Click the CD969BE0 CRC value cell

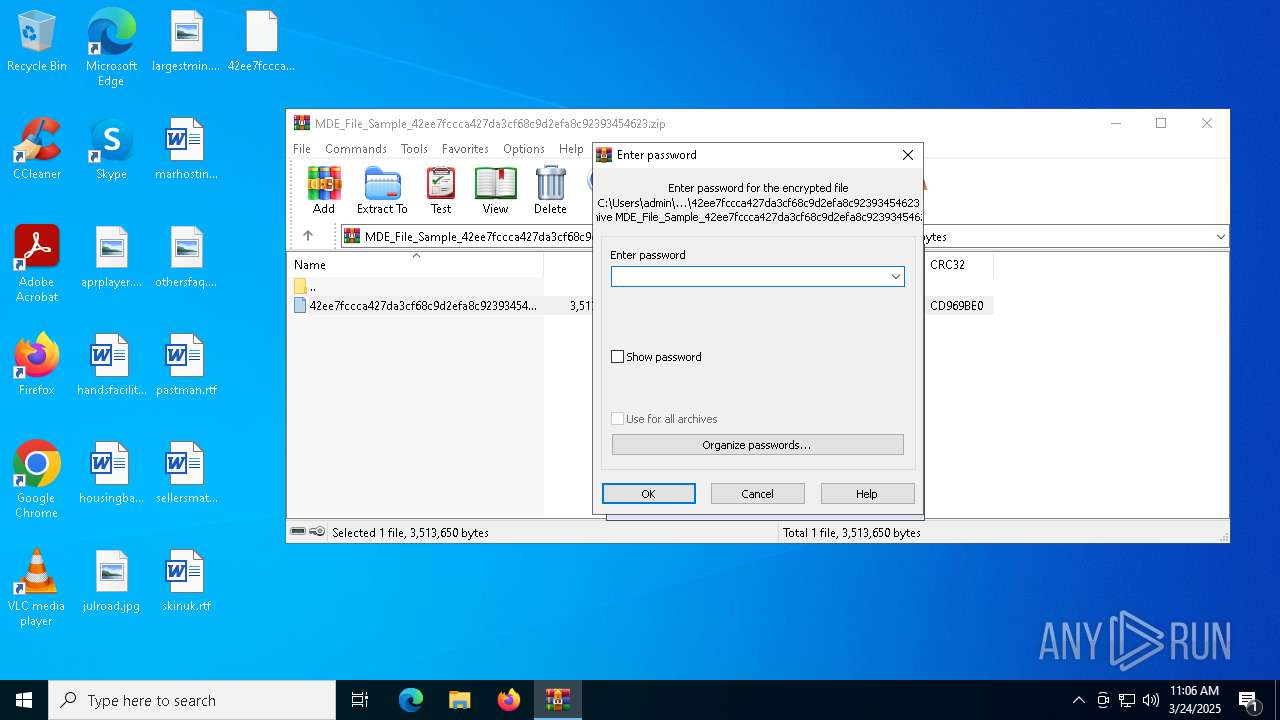pyautogui.click(x=957, y=306)
